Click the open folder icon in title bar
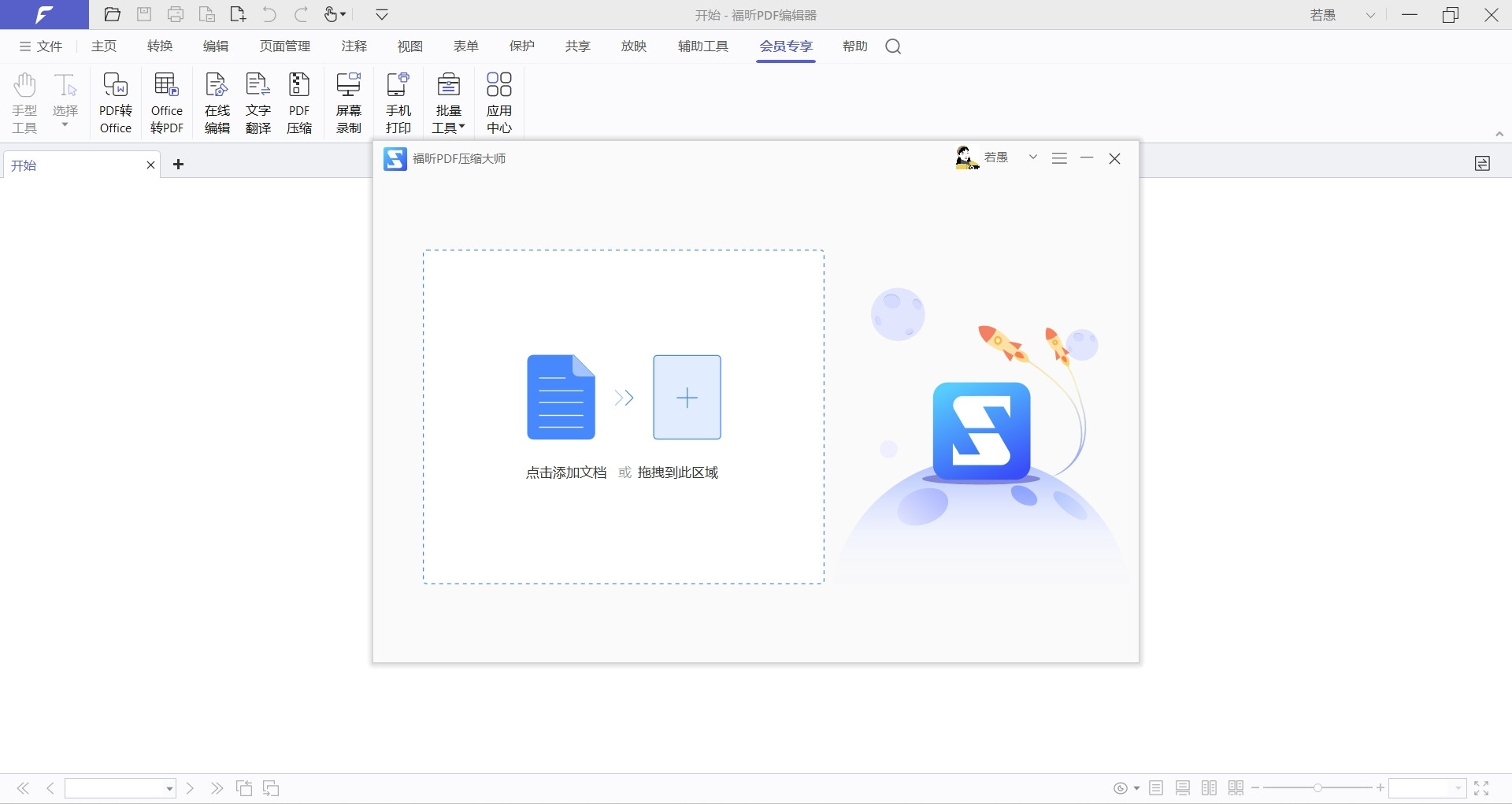The image size is (1512, 804). (x=113, y=14)
